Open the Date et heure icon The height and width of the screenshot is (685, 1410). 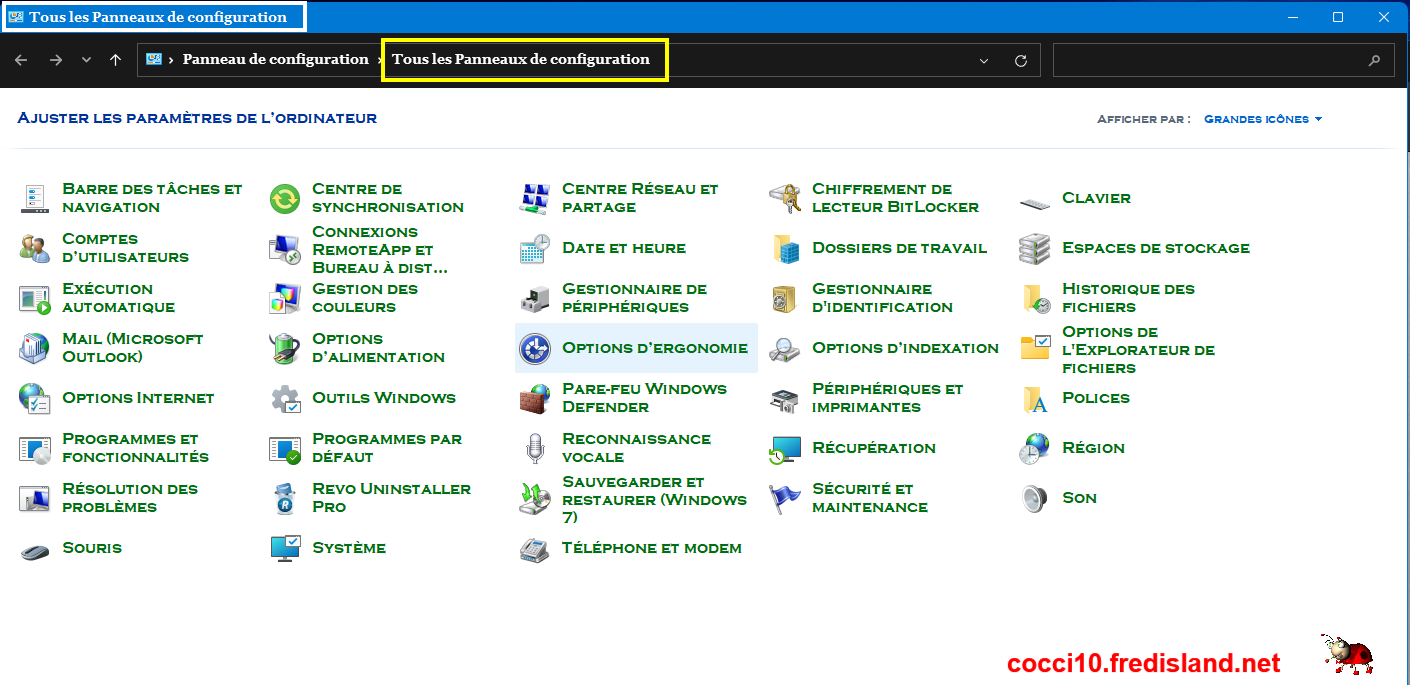click(x=535, y=248)
